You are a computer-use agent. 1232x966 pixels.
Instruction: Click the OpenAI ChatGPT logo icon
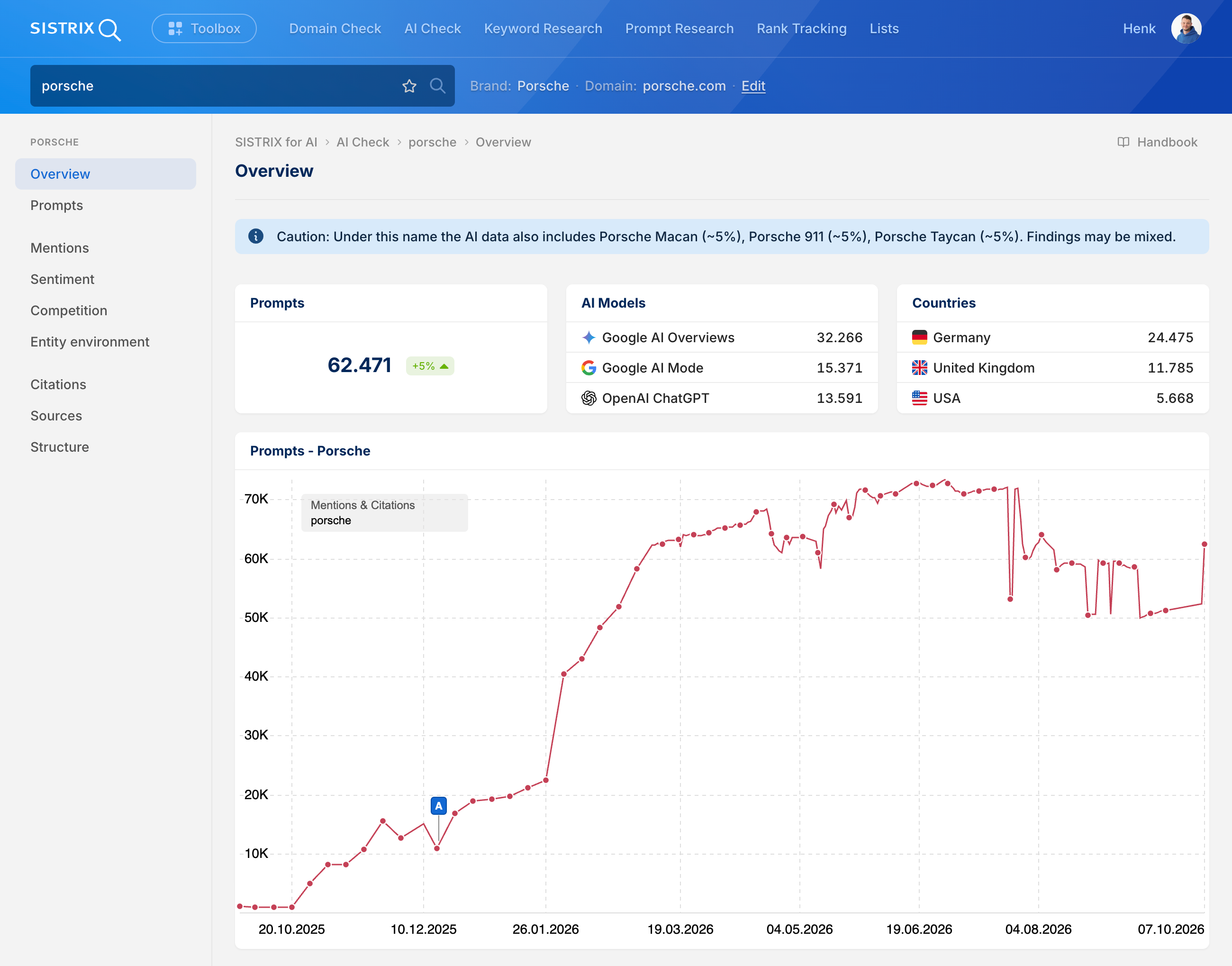click(x=589, y=398)
